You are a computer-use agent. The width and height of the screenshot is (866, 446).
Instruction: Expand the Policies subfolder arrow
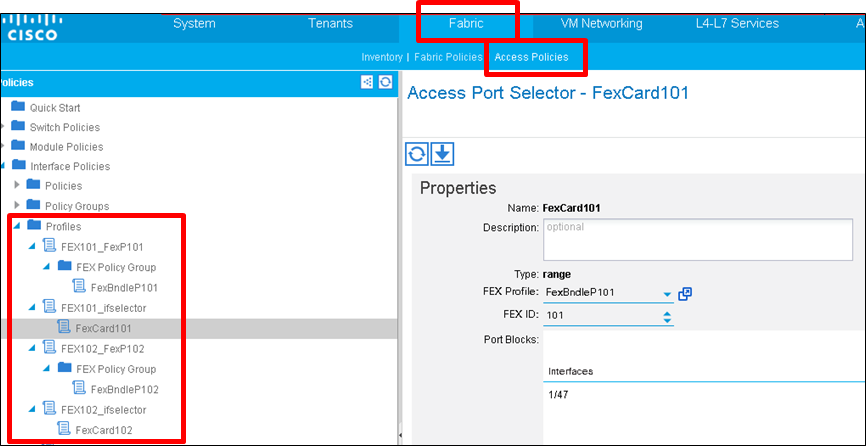(x=17, y=184)
